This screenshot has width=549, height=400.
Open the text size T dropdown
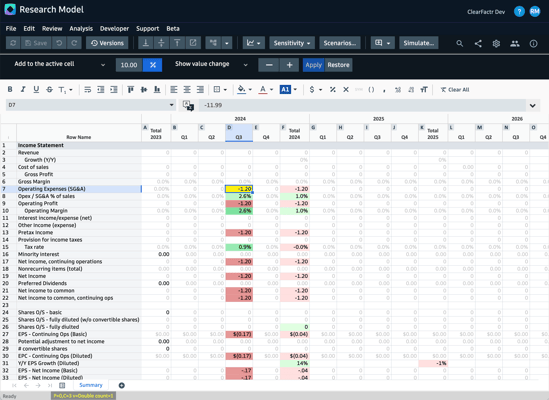coord(65,90)
